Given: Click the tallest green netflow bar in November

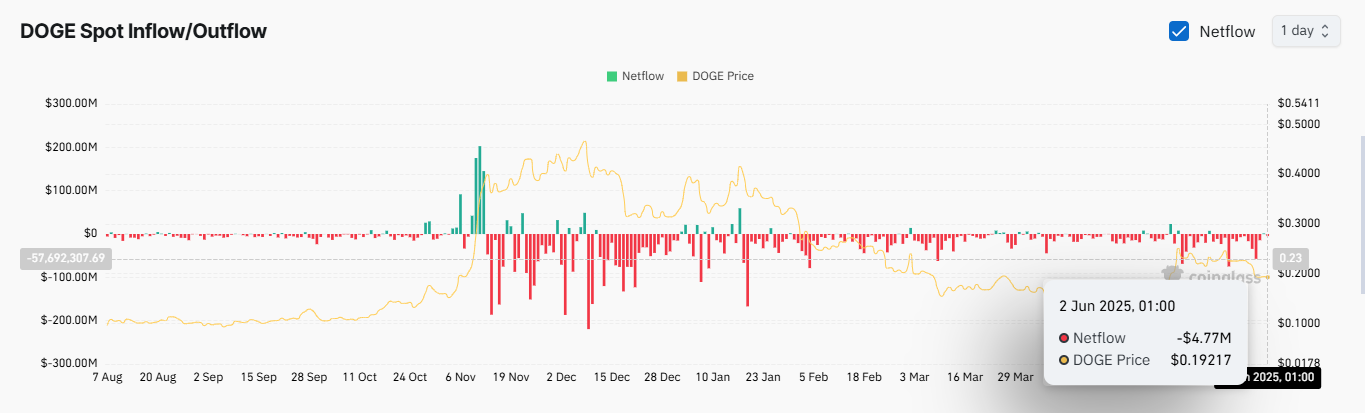Looking at the screenshot, I should [480, 190].
